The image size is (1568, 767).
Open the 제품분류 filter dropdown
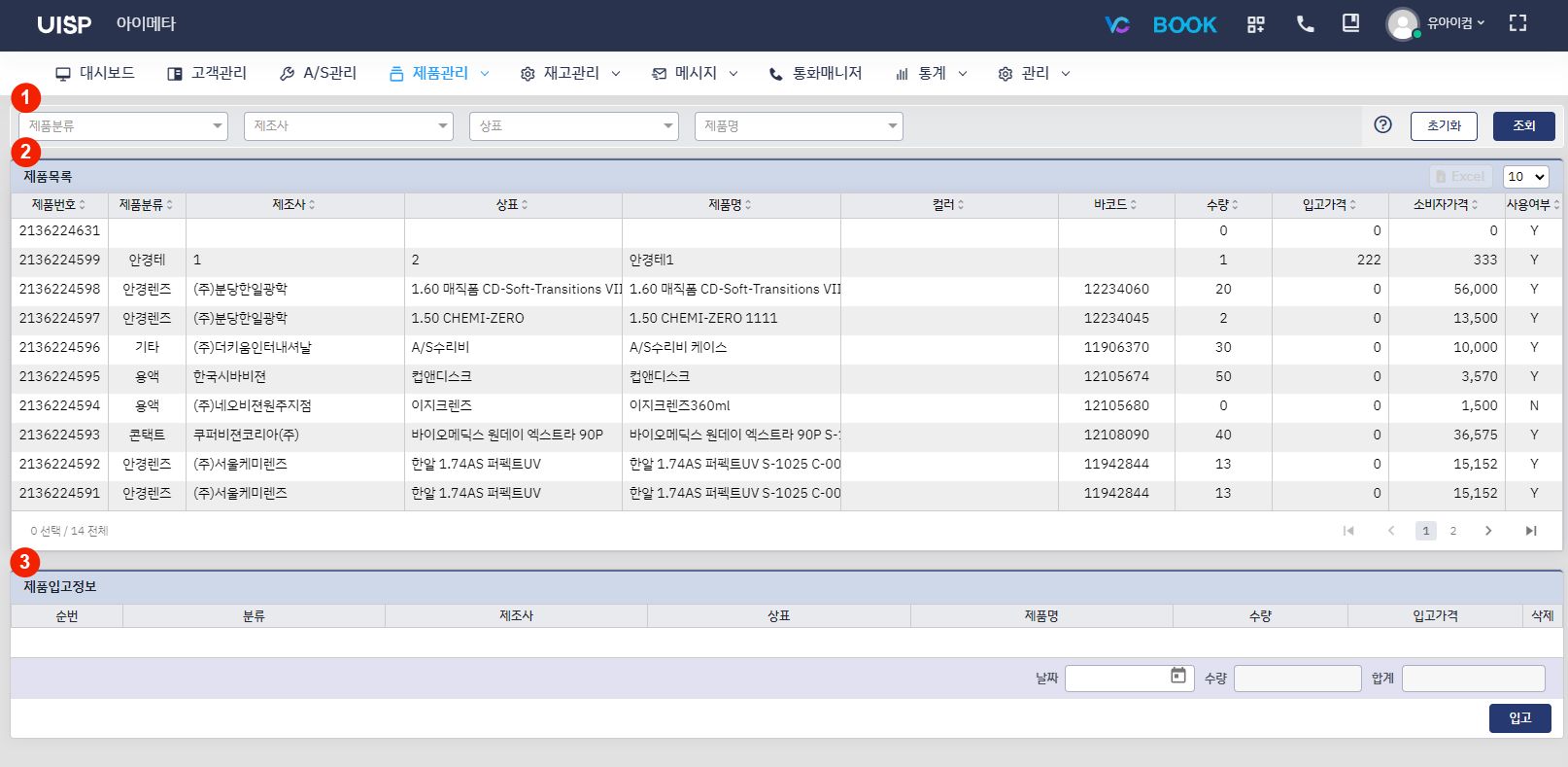tap(123, 126)
